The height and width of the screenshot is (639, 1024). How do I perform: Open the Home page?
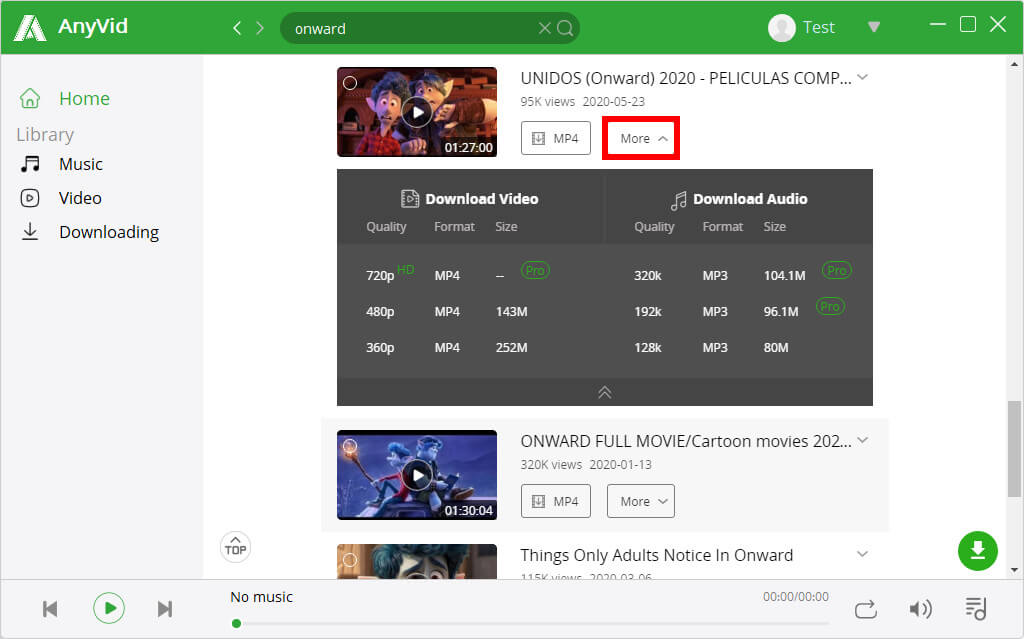coord(84,99)
